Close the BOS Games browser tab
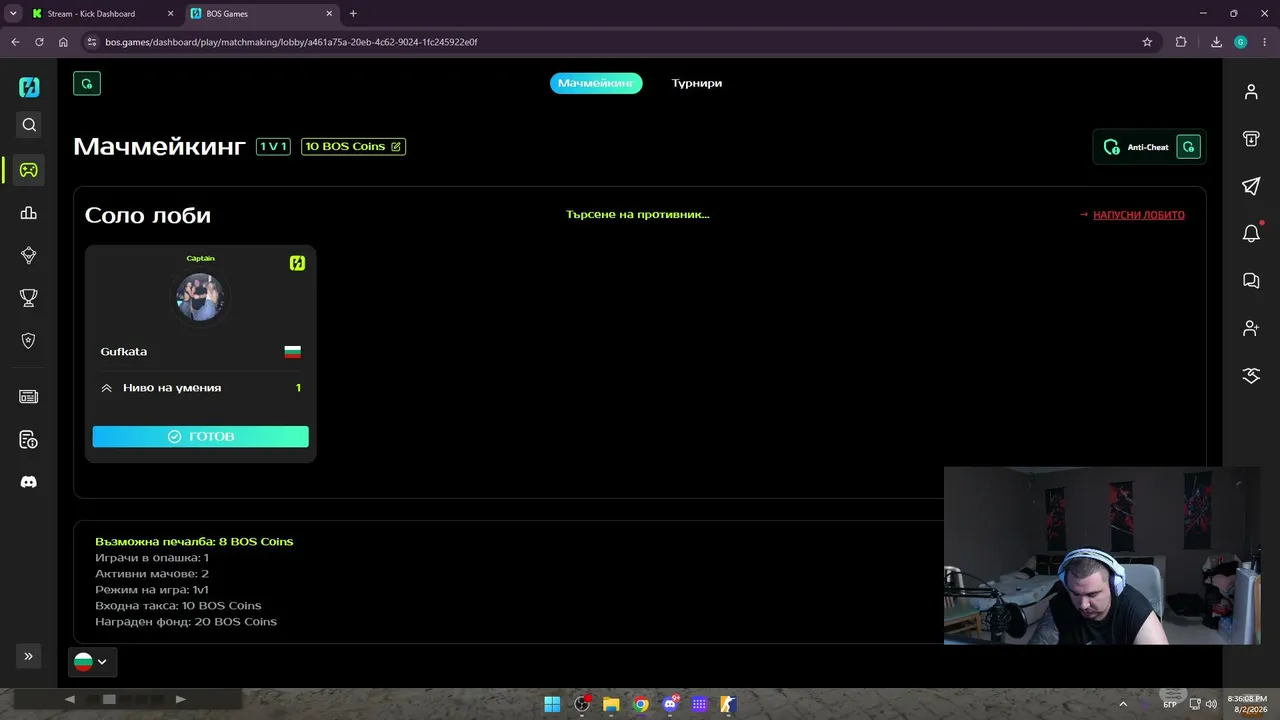 coord(329,14)
